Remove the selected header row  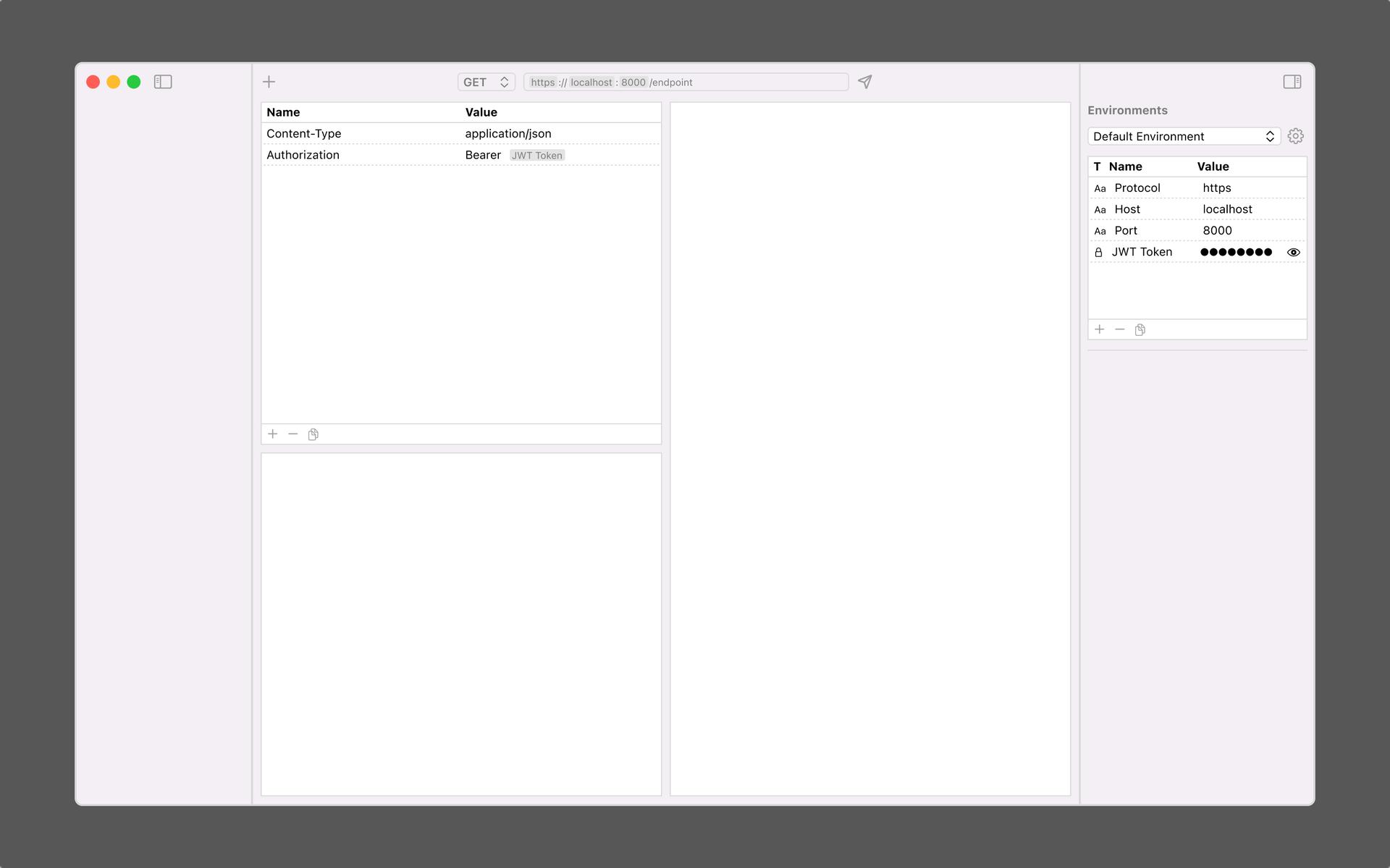click(x=293, y=434)
